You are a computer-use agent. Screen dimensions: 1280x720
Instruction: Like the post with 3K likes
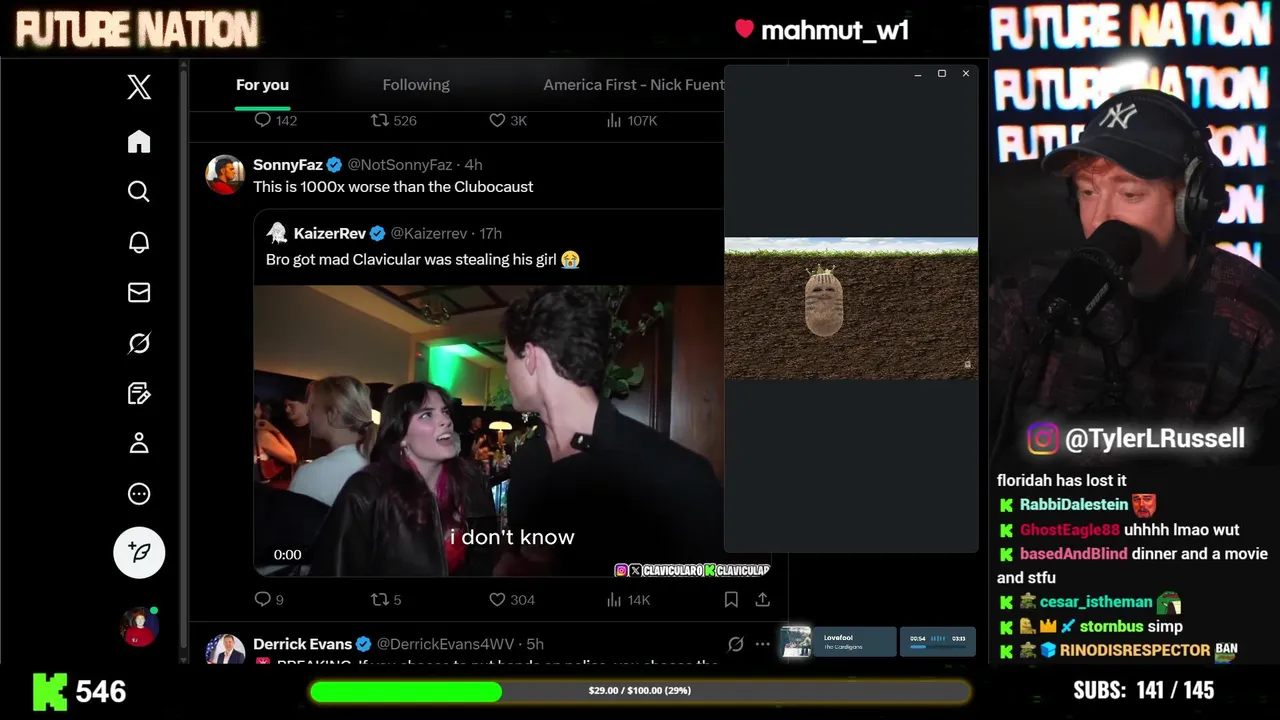[x=508, y=120]
